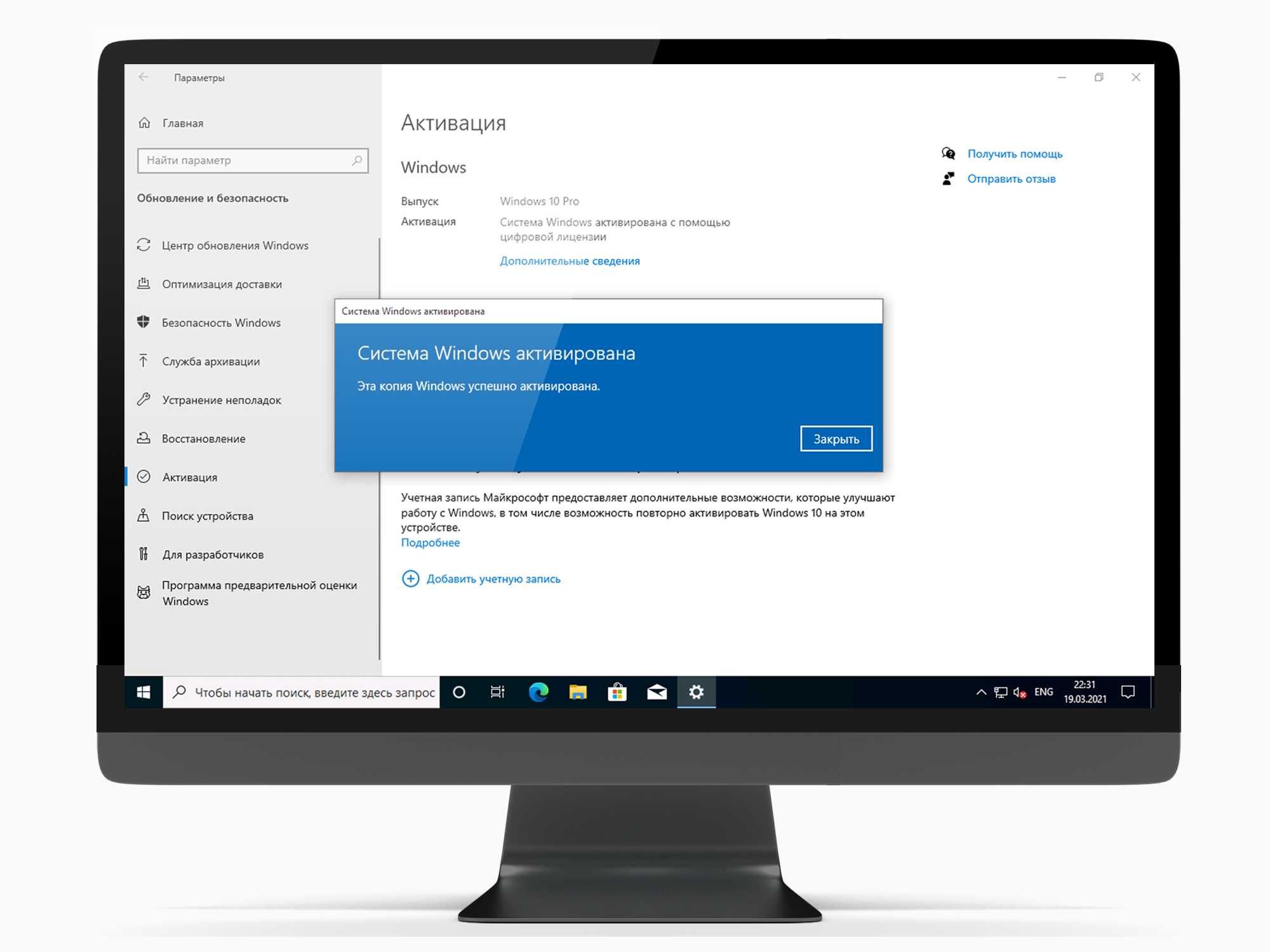Viewport: 1270px width, 952px height.
Task: Select Оптимизация доставки icon
Action: tap(144, 284)
